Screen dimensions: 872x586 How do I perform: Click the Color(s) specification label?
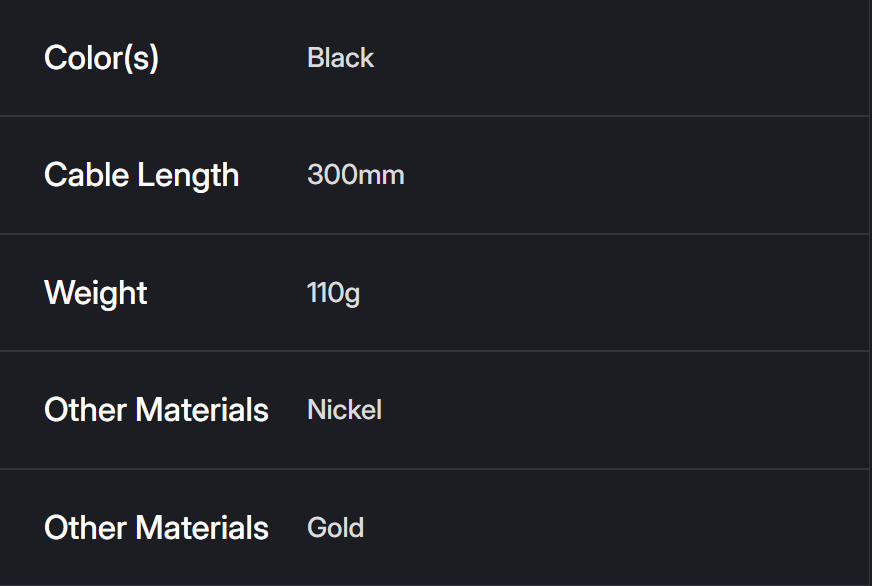click(x=101, y=58)
